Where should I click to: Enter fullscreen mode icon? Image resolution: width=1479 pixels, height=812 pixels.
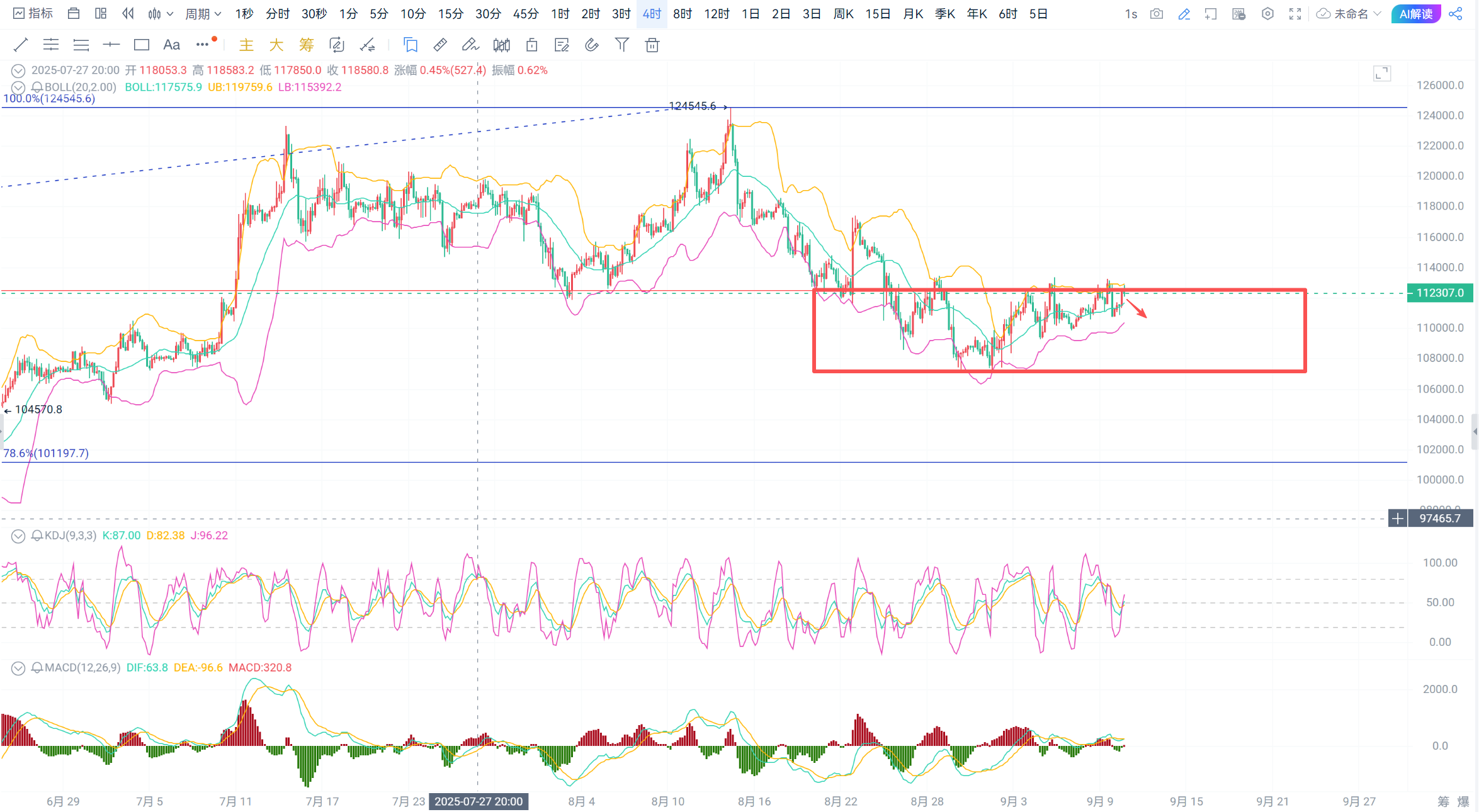(x=1295, y=14)
